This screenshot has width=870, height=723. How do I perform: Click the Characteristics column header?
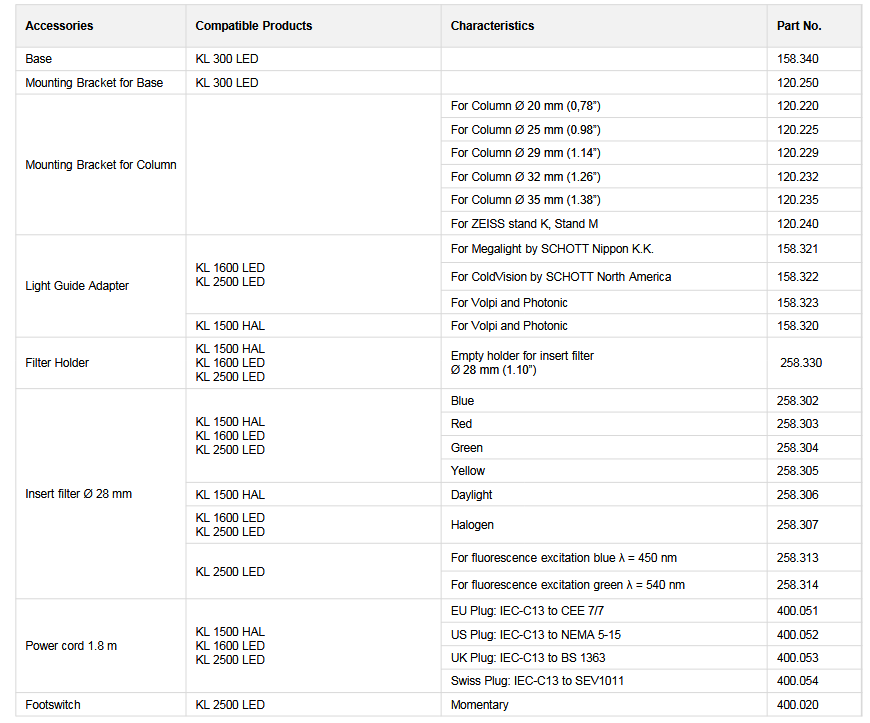coord(492,26)
